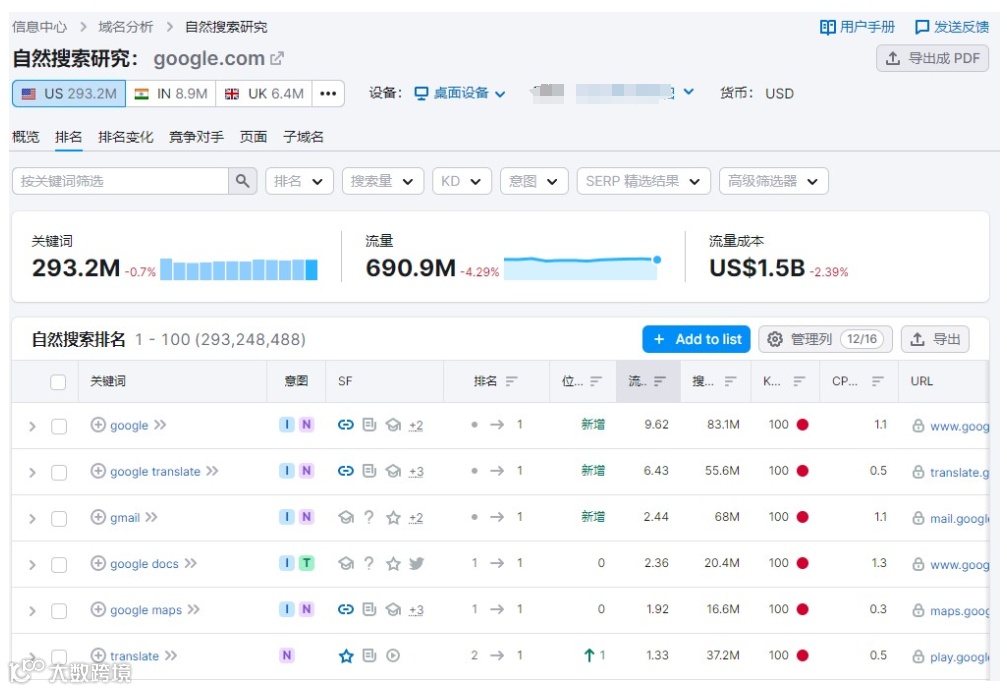Click the plus icon beside google docs
The width and height of the screenshot is (1007, 691).
click(98, 563)
